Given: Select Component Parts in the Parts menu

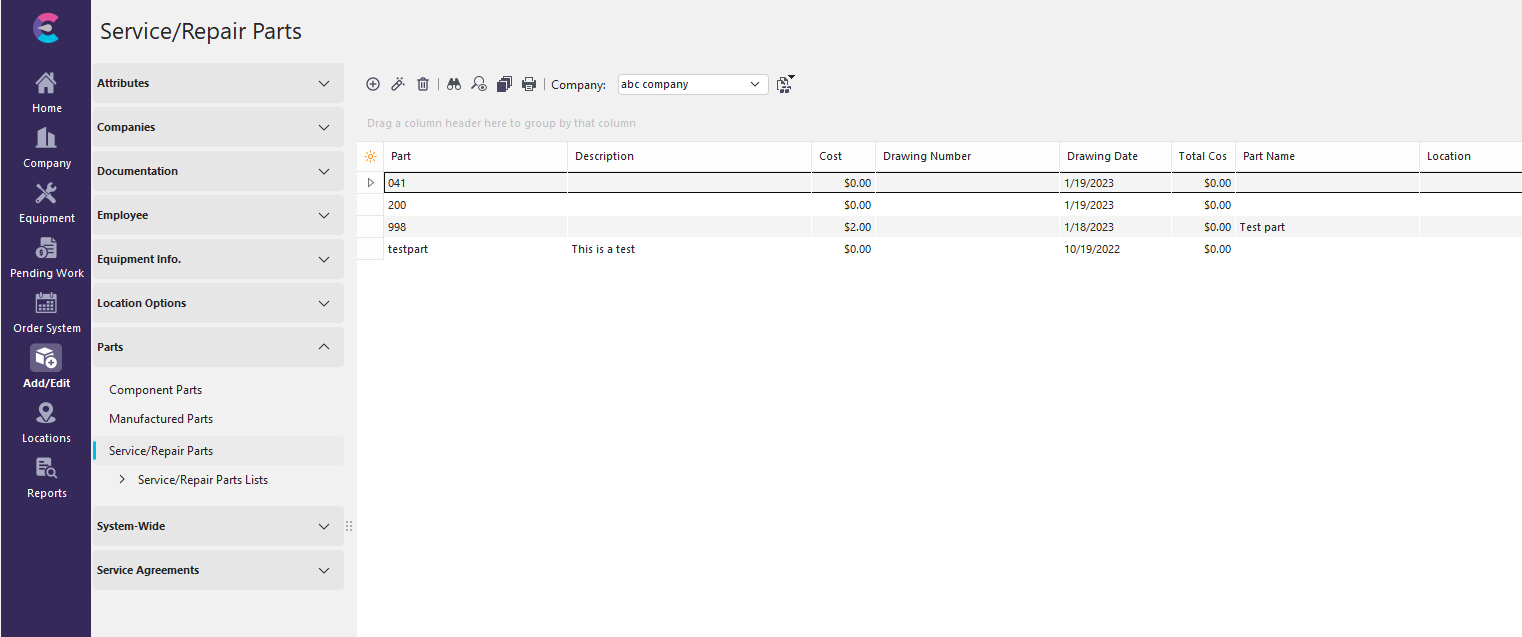Looking at the screenshot, I should coord(155,390).
